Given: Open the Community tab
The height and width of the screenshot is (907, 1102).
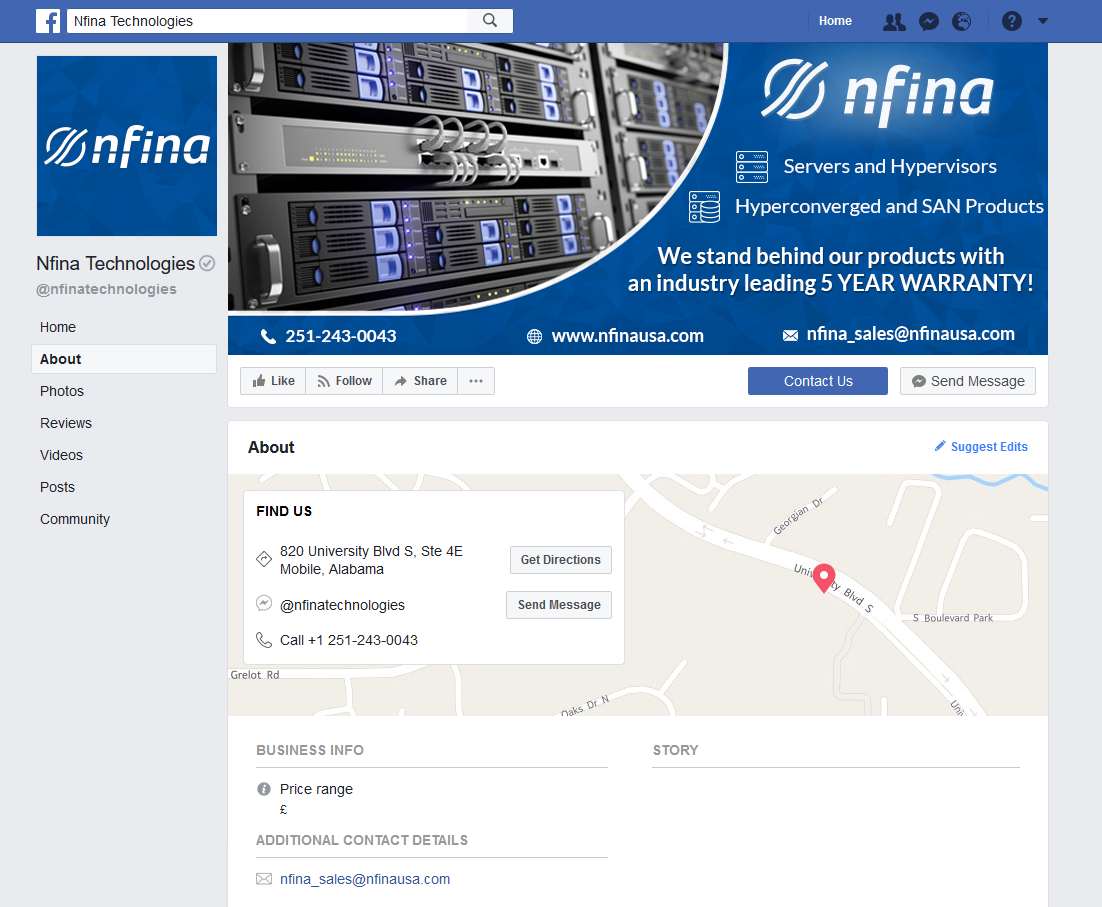Looking at the screenshot, I should [x=74, y=519].
